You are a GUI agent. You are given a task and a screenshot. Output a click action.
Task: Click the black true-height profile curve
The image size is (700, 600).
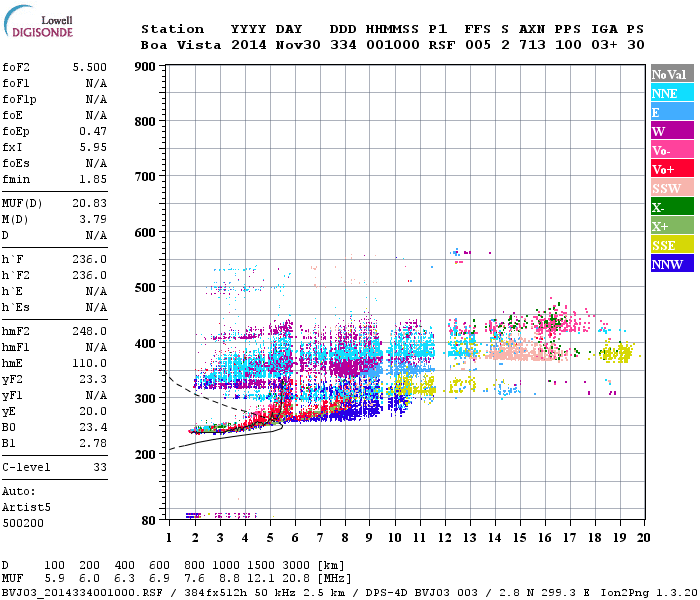click(x=232, y=435)
